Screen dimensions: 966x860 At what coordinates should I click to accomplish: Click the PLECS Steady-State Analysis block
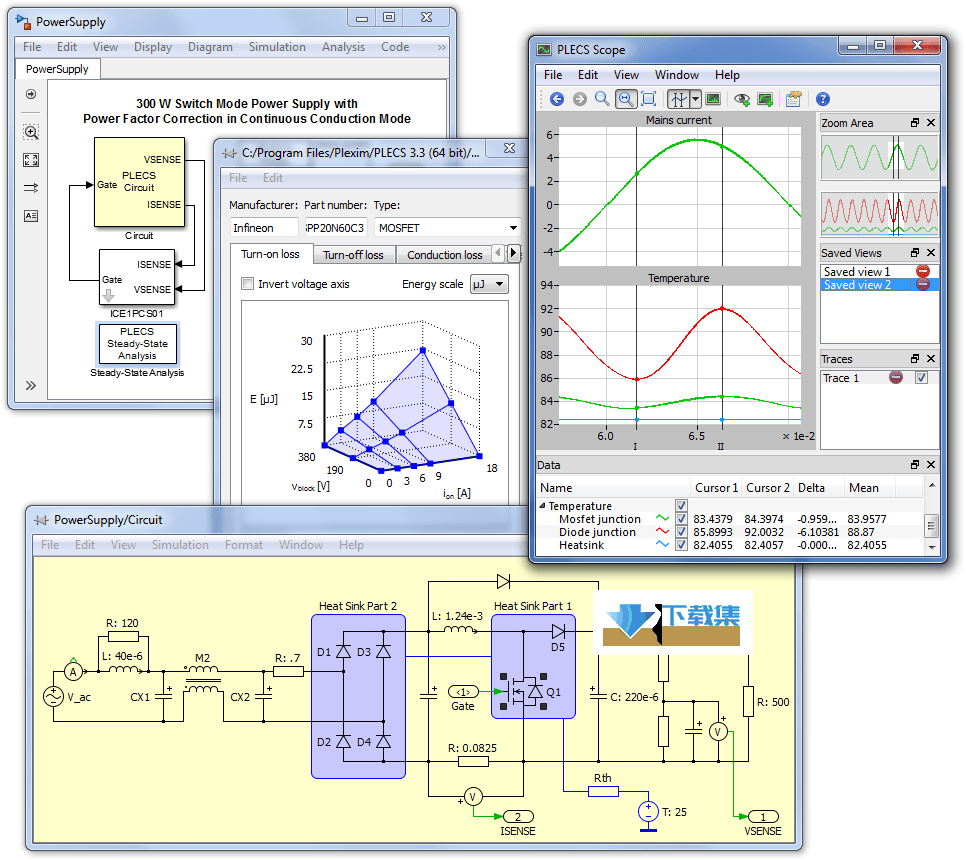(x=137, y=344)
